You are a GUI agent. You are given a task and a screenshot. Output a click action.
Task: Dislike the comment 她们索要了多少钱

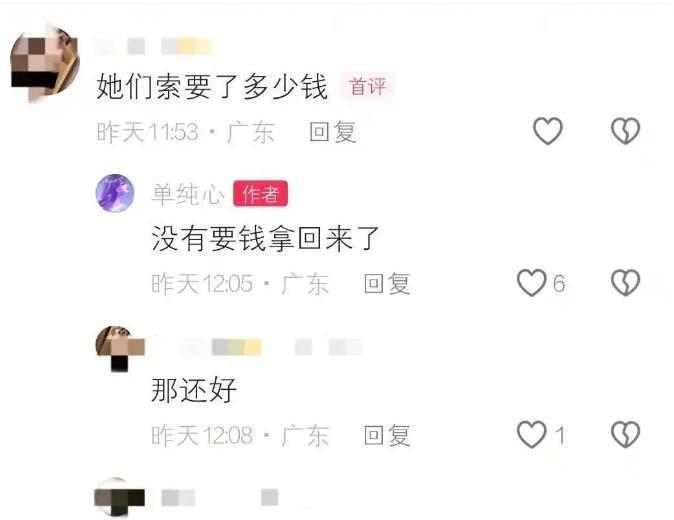point(625,131)
